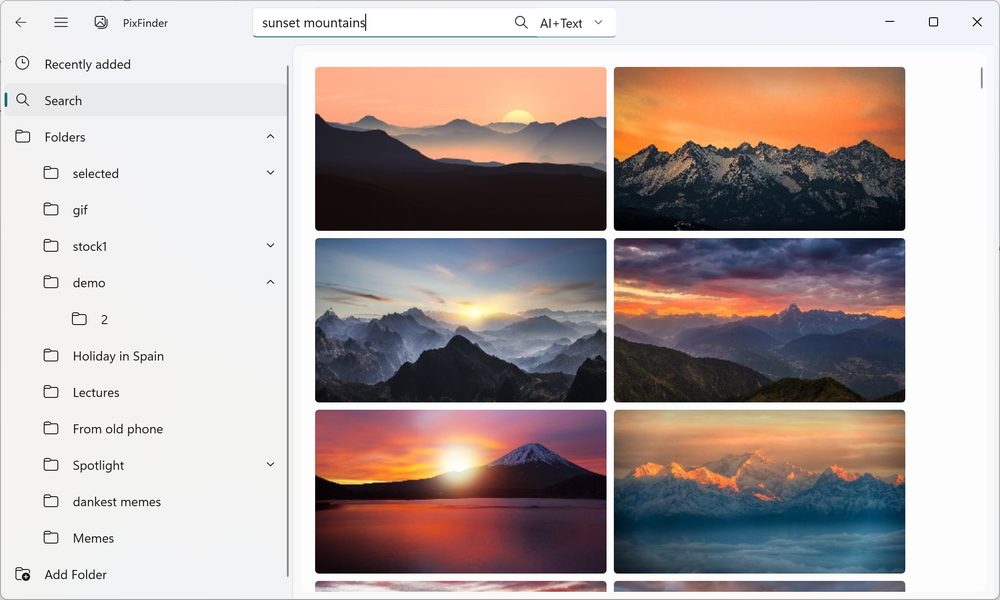Click the Folders header item
Screen dimensions: 1000x600
(x=145, y=136)
